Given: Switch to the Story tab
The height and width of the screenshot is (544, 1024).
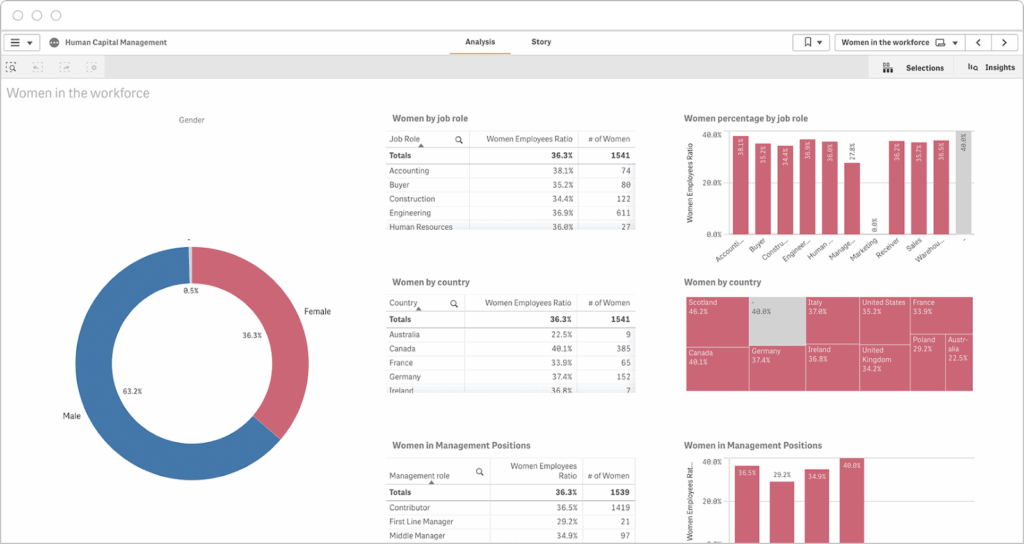Looking at the screenshot, I should (541, 42).
